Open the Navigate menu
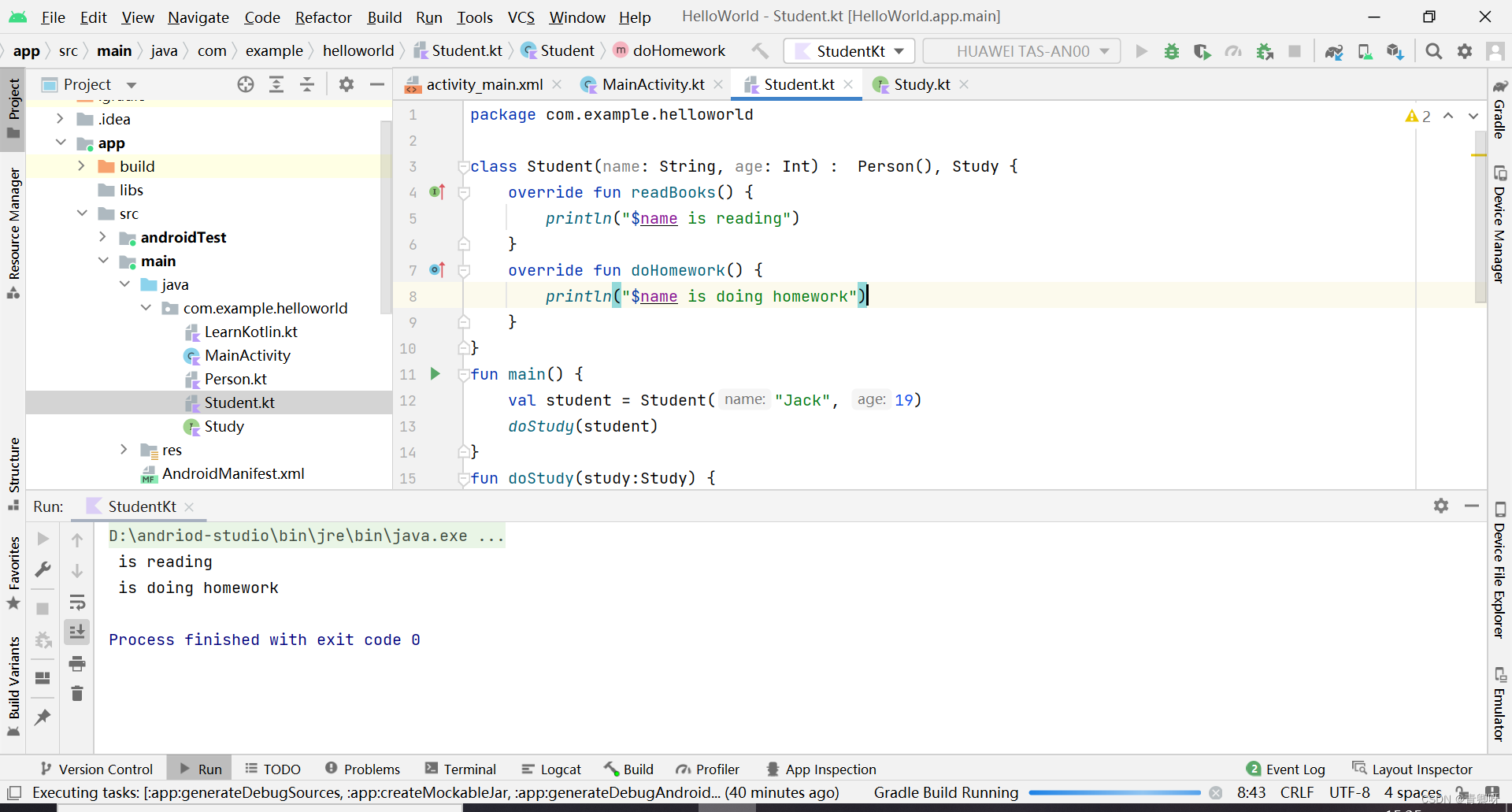Viewport: 1512px width, 812px height. [x=198, y=17]
